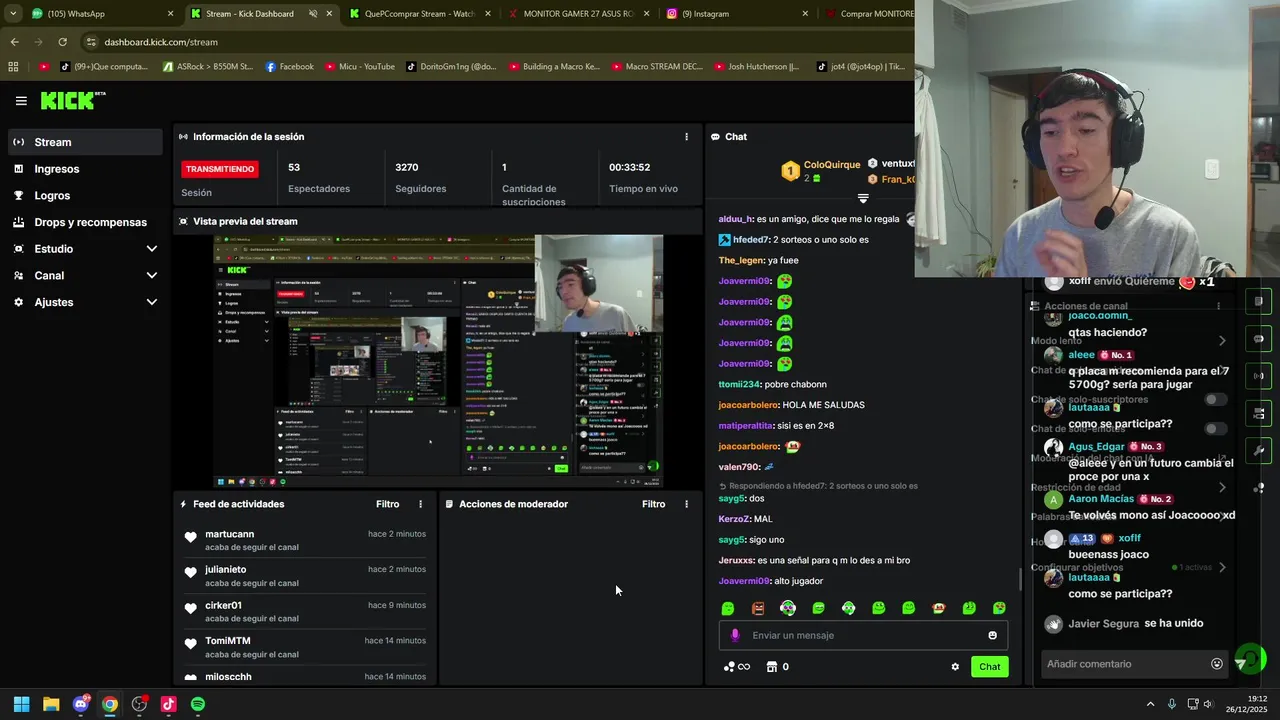Screen dimensions: 1280x720
Task: Open Discord from the taskbar
Action: tap(80, 704)
